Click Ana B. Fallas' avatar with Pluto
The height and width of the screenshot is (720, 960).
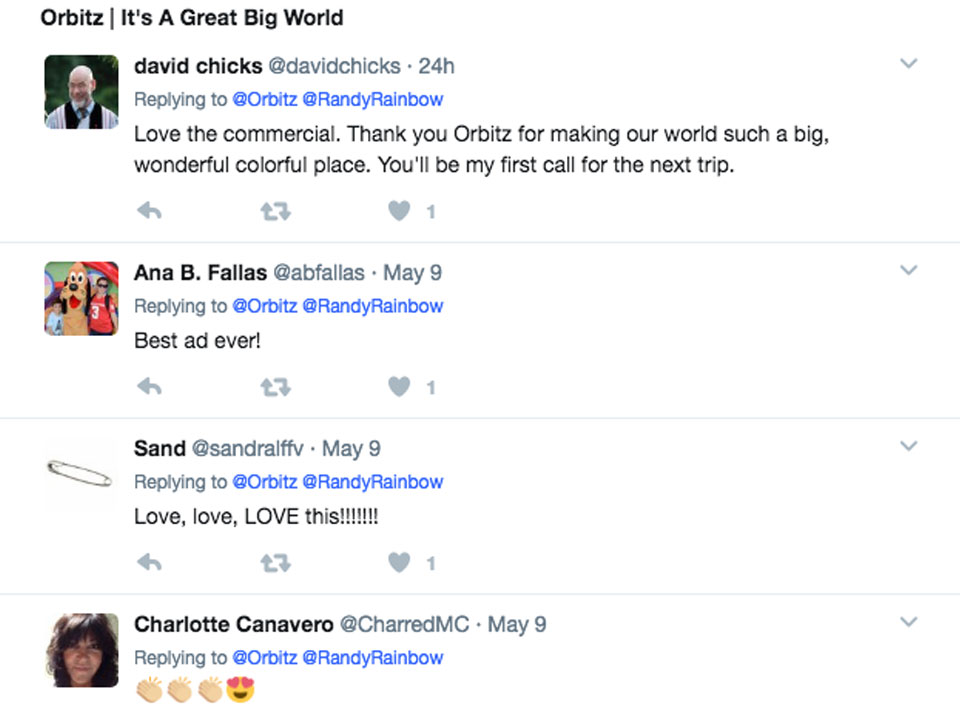(x=82, y=298)
